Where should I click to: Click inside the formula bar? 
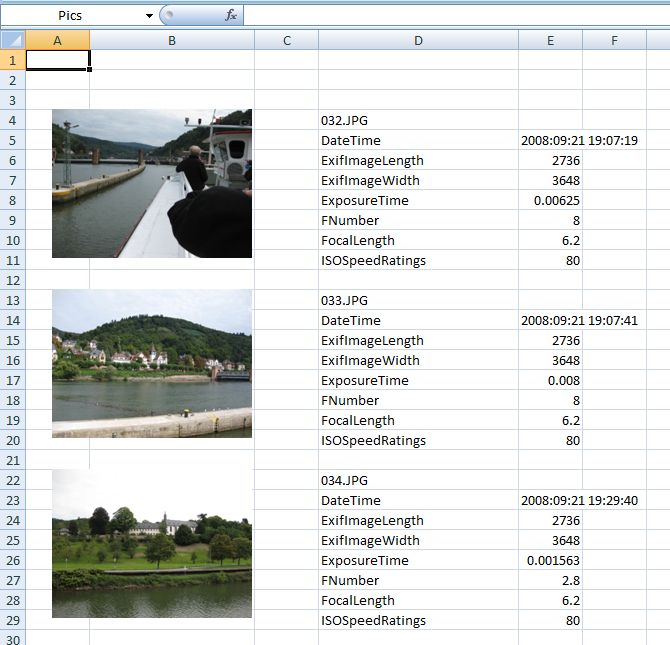450,16
